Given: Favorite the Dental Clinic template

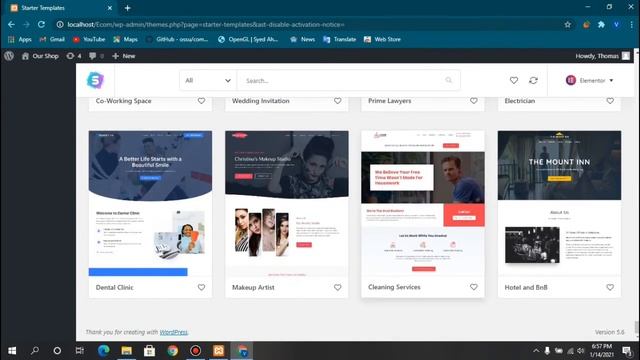Looking at the screenshot, I should click(x=201, y=287).
